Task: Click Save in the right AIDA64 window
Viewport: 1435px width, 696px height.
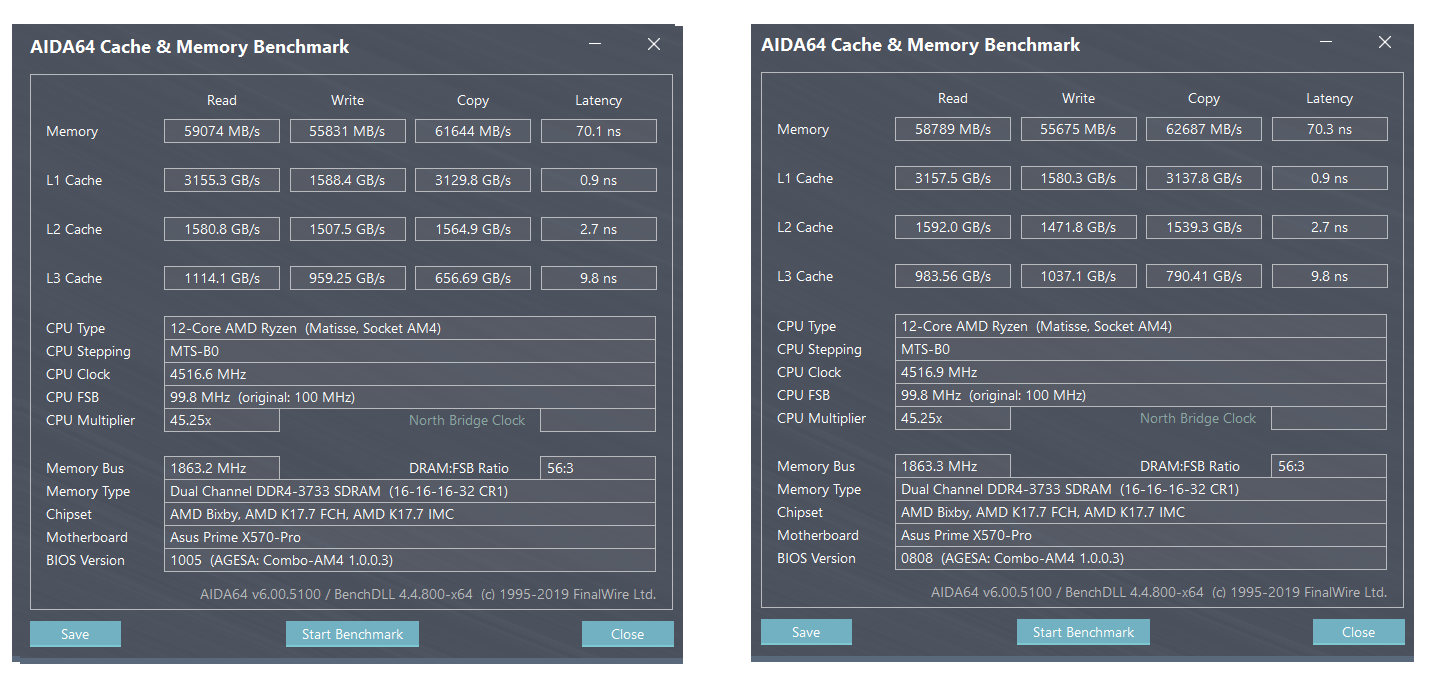Action: click(806, 632)
